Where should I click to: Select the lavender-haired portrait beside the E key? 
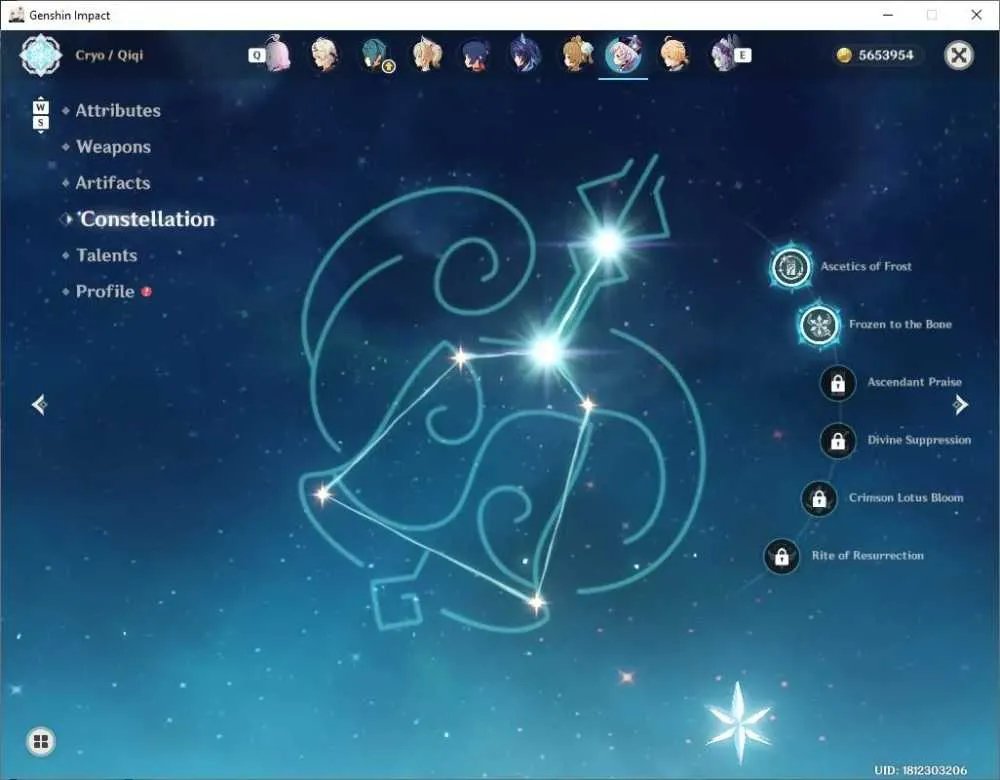(724, 54)
